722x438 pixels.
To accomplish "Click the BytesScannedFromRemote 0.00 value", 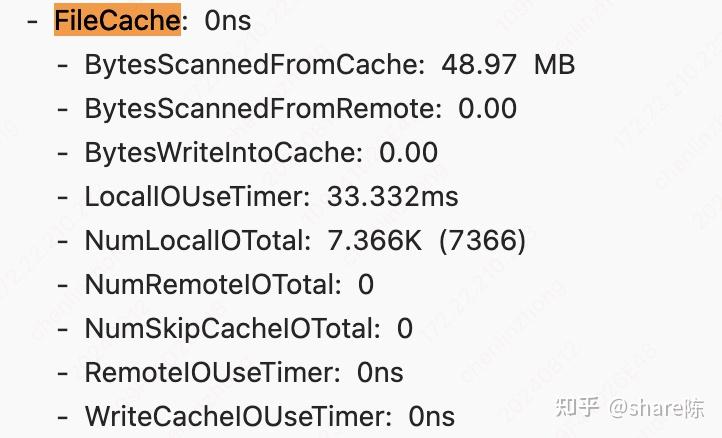I will coord(487,109).
